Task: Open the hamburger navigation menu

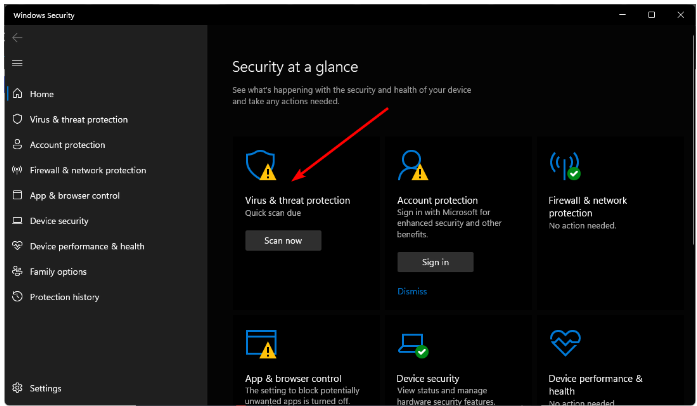Action: click(x=17, y=63)
